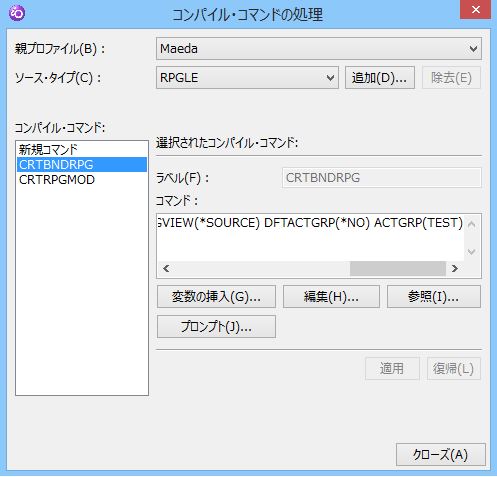Click the 追加(D)... button
The width and height of the screenshot is (497, 477).
click(x=380, y=78)
